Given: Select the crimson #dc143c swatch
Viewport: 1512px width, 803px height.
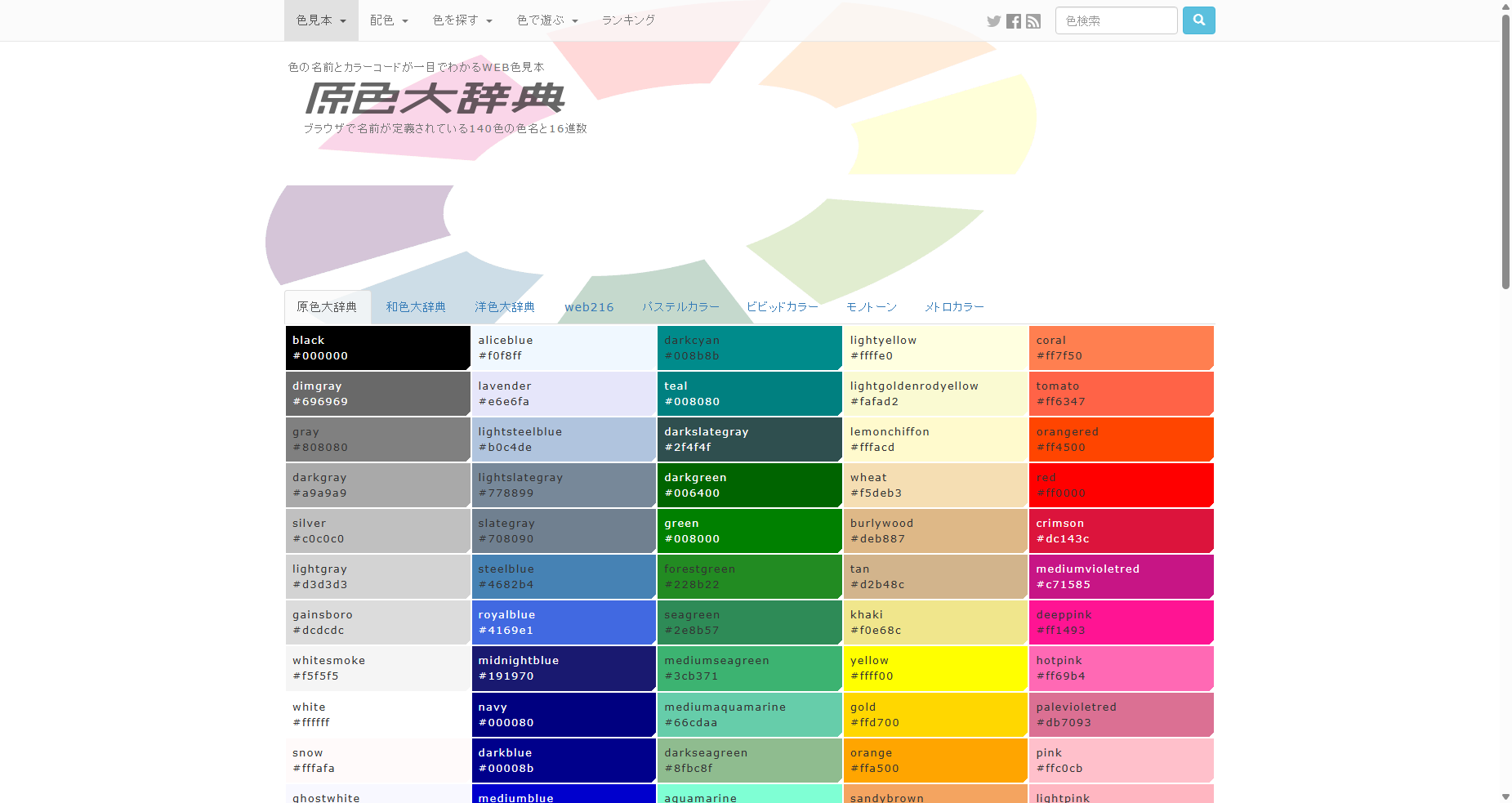Looking at the screenshot, I should click(x=1122, y=531).
